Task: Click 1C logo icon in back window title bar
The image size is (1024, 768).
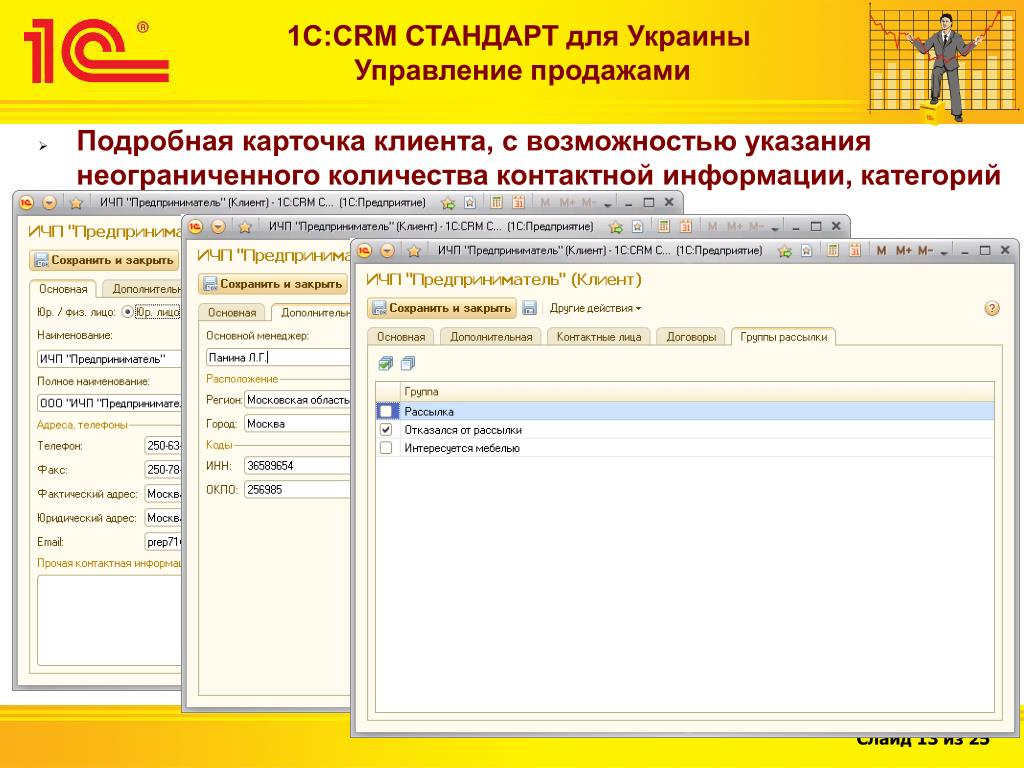Action: click(x=27, y=203)
